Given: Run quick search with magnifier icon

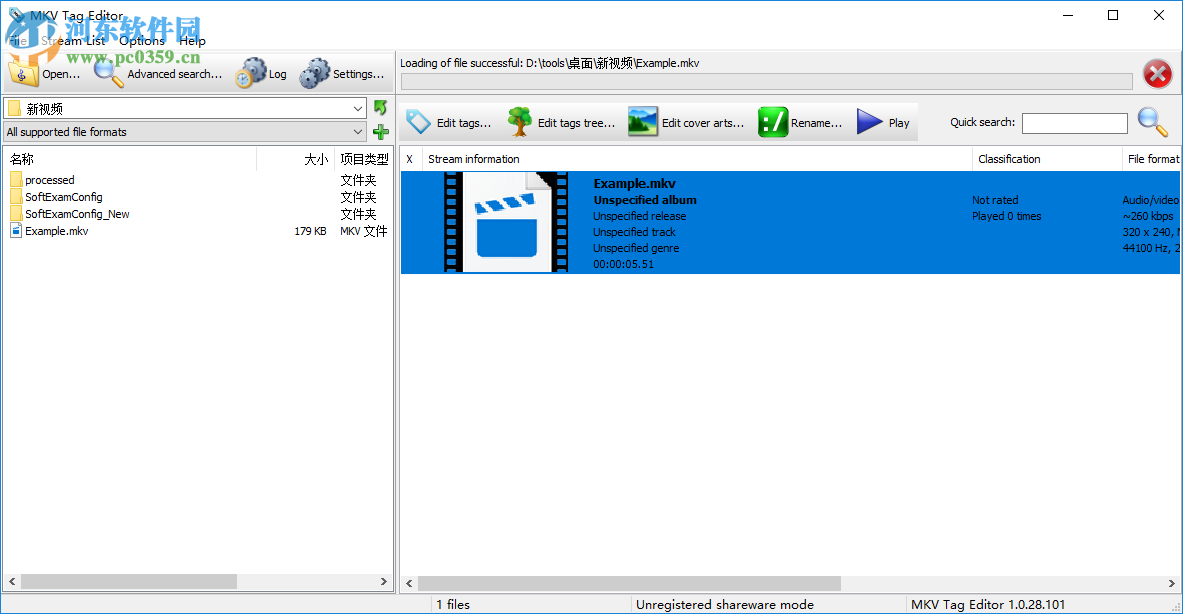Looking at the screenshot, I should 1151,121.
